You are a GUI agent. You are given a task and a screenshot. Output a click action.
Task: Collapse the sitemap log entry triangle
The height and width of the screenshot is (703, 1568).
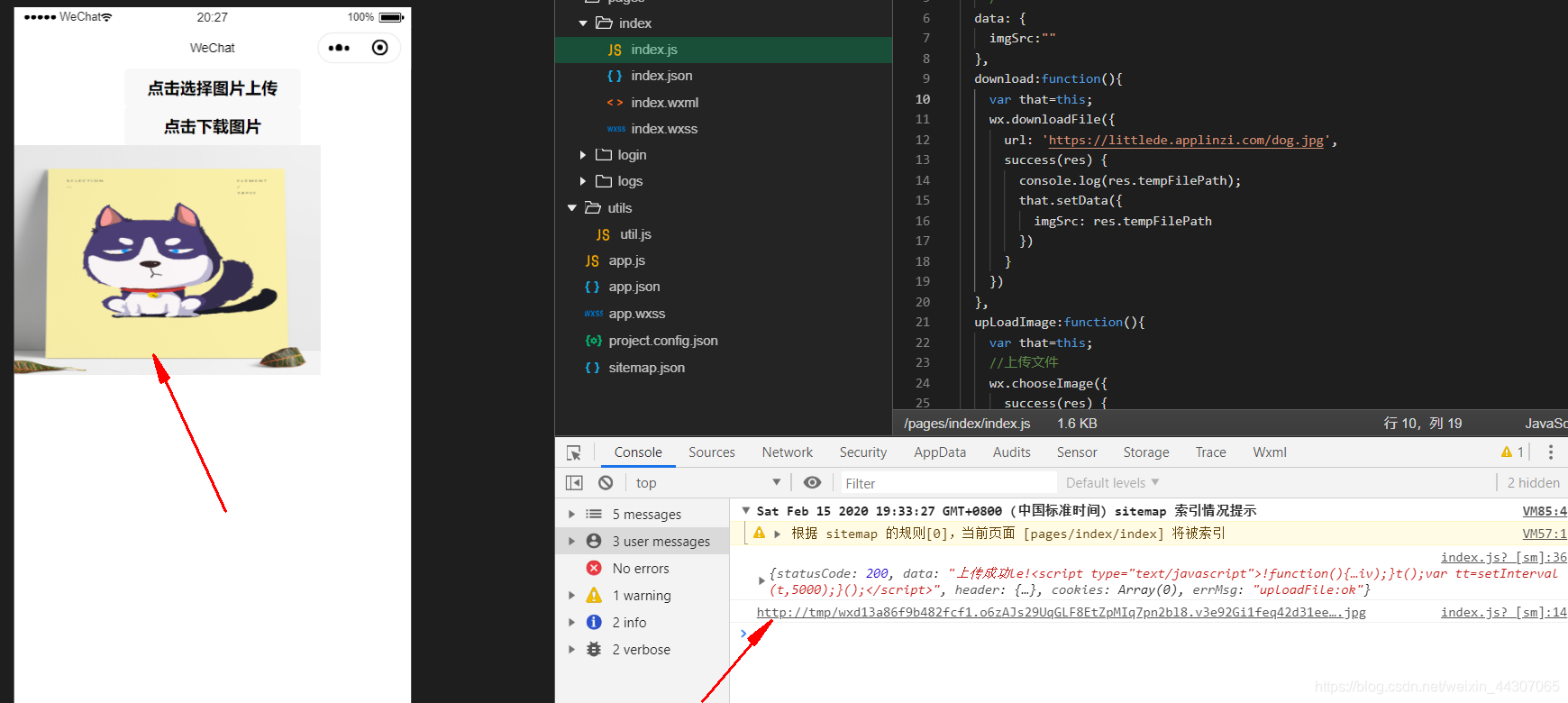click(745, 511)
